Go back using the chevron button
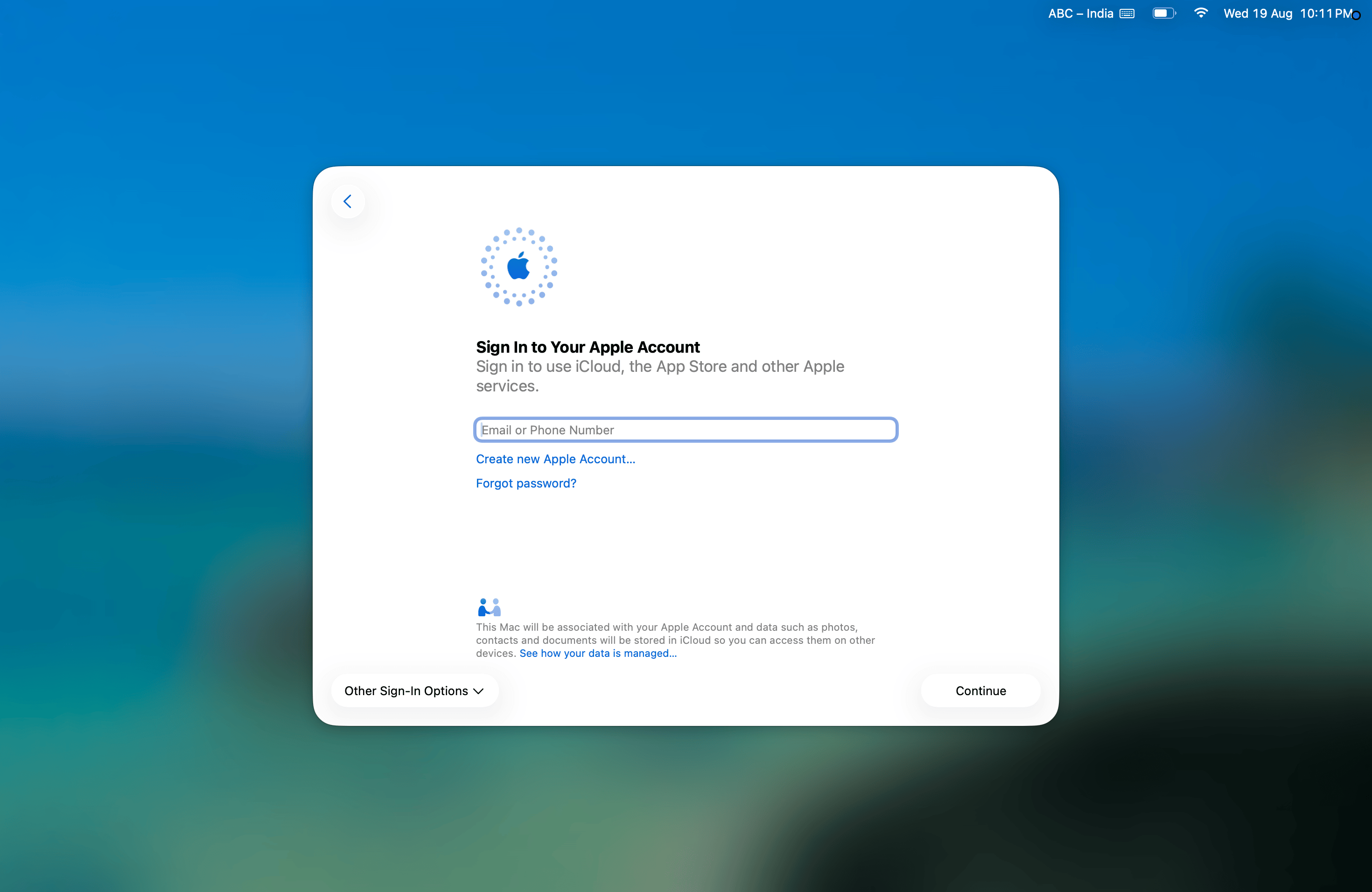1372x892 pixels. [x=348, y=201]
